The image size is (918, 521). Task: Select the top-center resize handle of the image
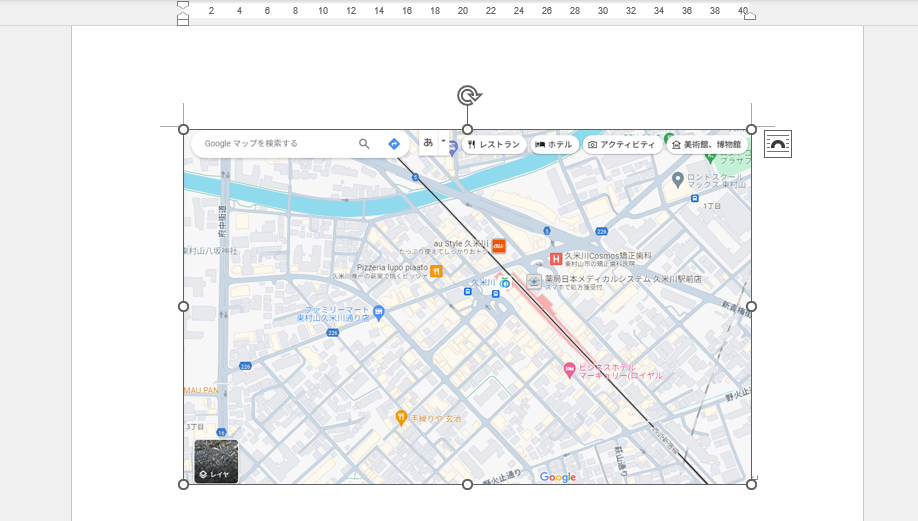[467, 129]
